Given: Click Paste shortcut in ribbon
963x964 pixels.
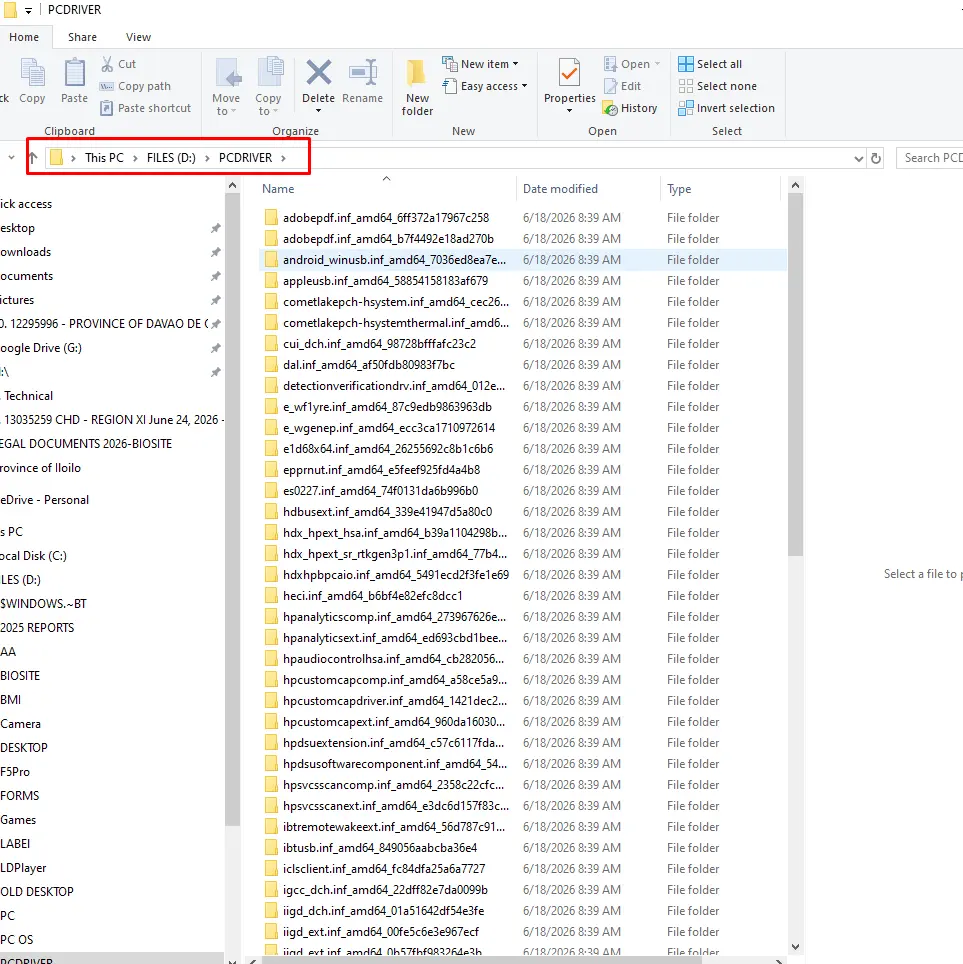Looking at the screenshot, I should click(x=146, y=108).
